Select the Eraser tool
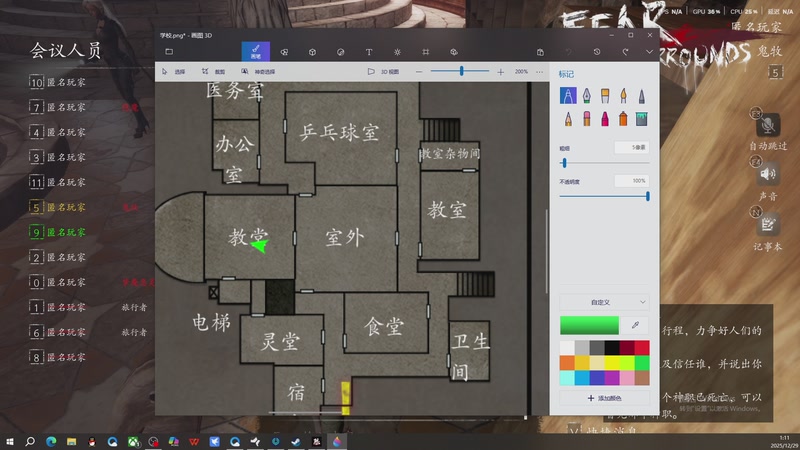800x450 pixels. 586,119
